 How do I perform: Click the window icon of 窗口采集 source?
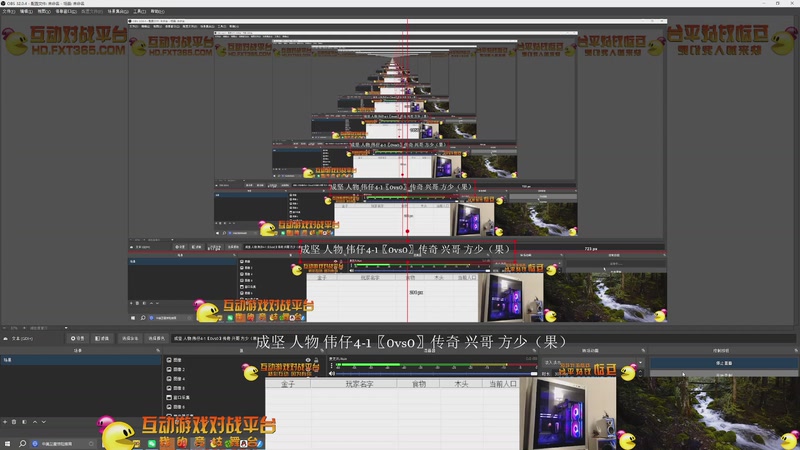coord(169,397)
